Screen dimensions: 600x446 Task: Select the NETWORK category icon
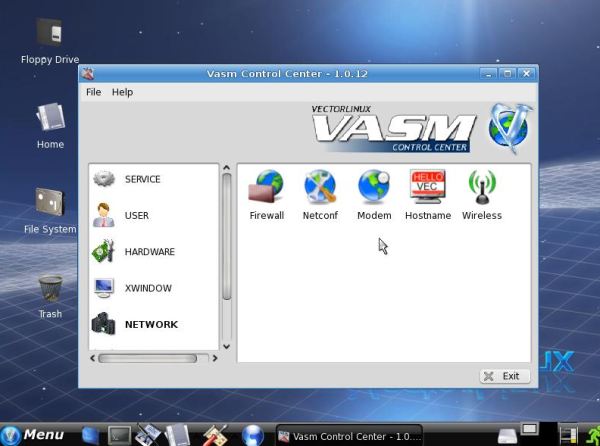[x=103, y=324]
